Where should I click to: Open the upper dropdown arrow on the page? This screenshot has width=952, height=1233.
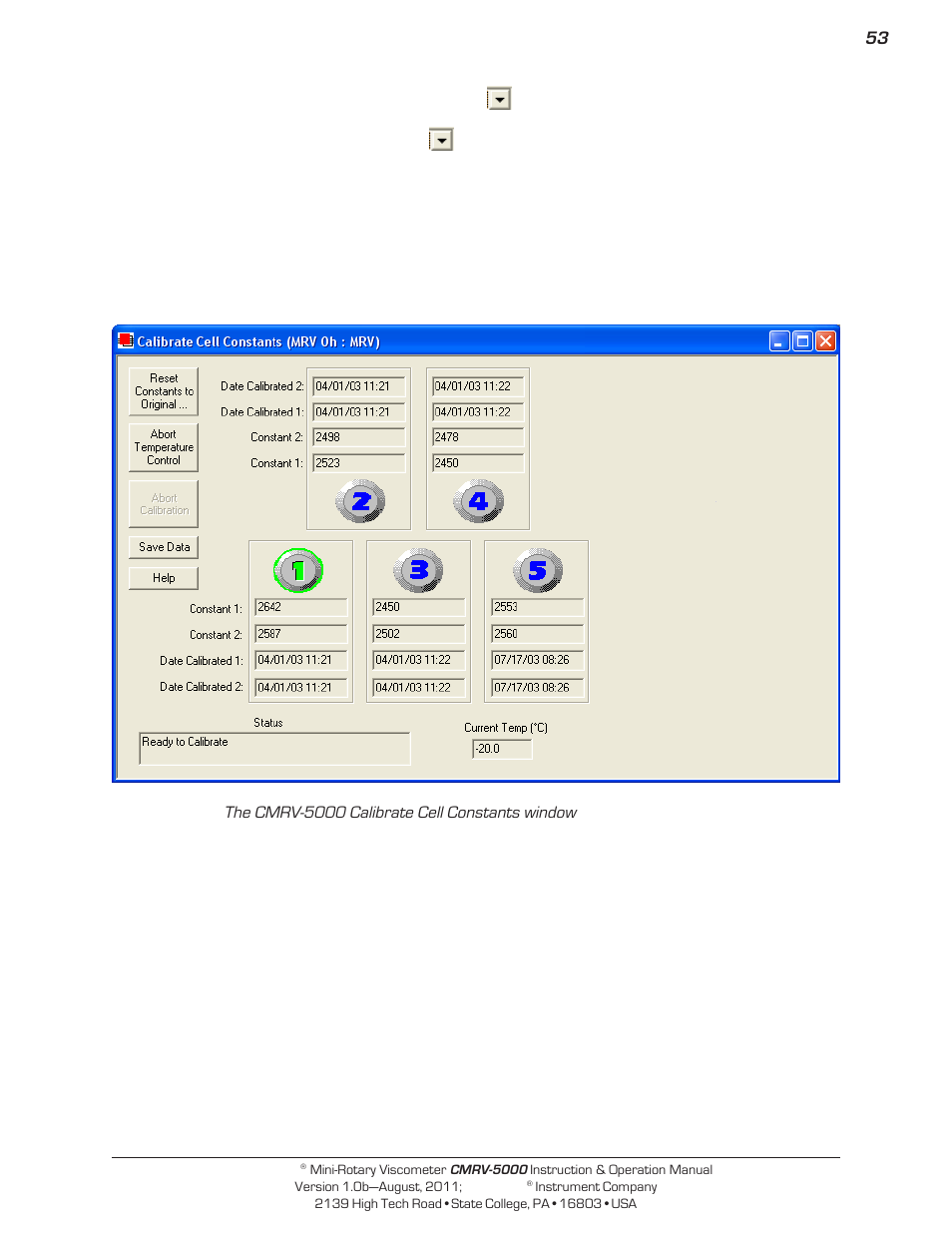point(499,98)
